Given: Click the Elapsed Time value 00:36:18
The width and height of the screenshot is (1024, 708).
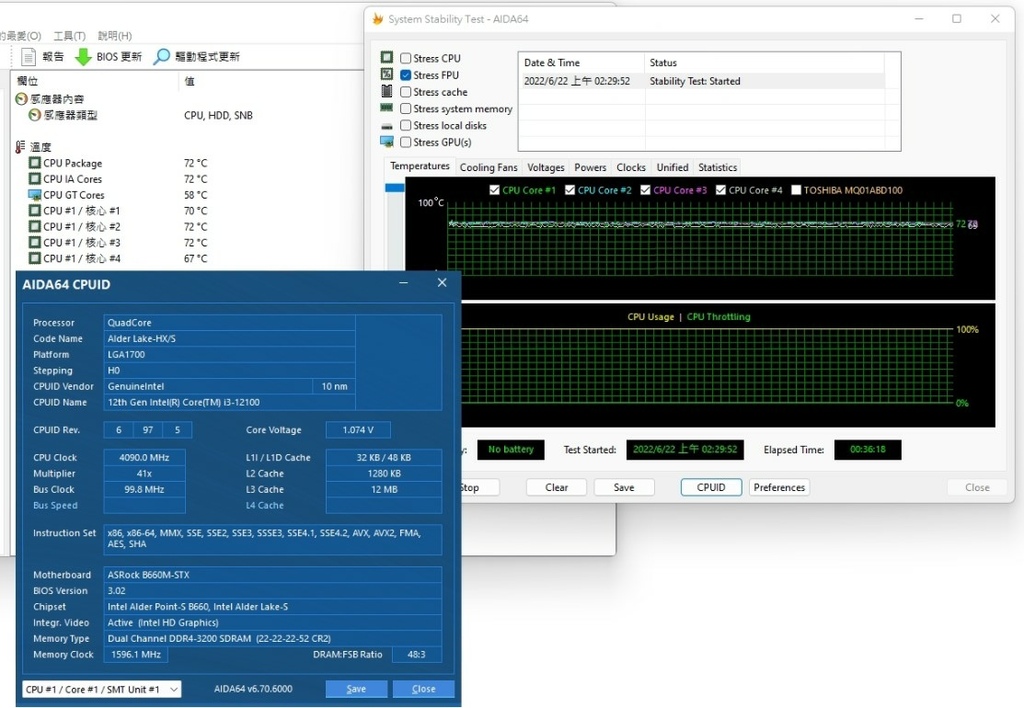Looking at the screenshot, I should click(x=867, y=449).
